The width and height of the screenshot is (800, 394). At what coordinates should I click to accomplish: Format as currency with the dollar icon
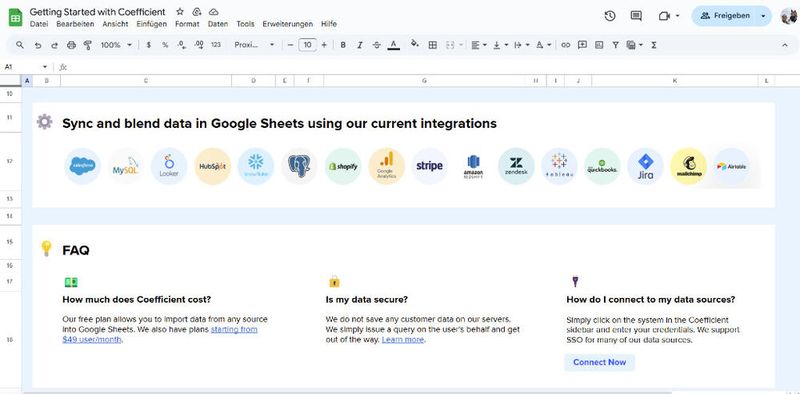pyautogui.click(x=148, y=45)
